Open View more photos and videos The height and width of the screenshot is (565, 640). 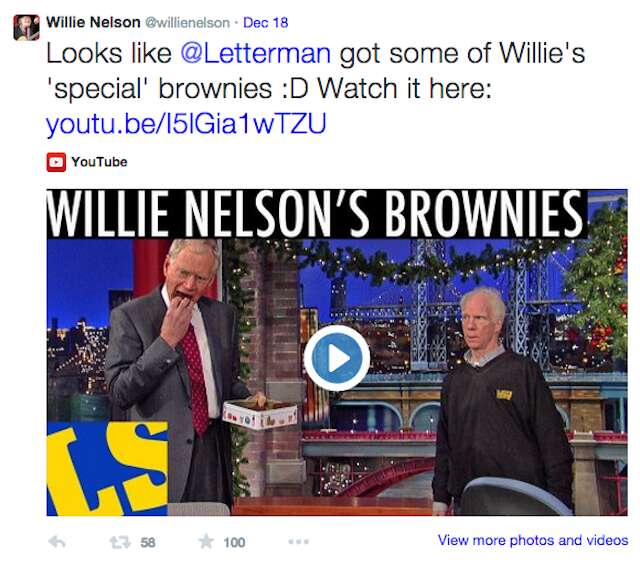pos(533,540)
